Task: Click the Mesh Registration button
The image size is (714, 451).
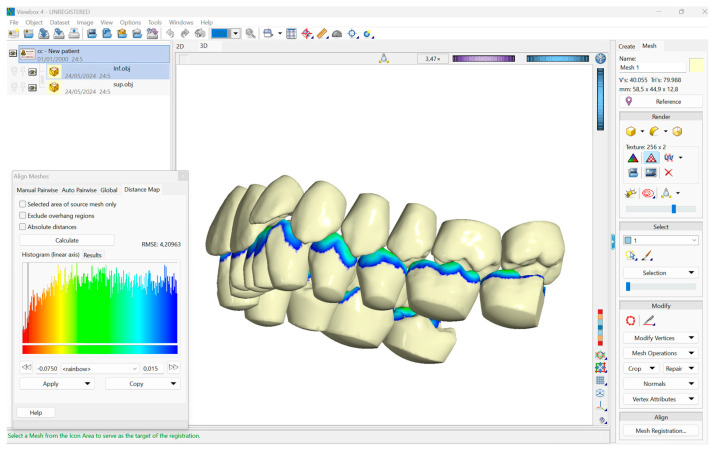Action: pos(660,431)
